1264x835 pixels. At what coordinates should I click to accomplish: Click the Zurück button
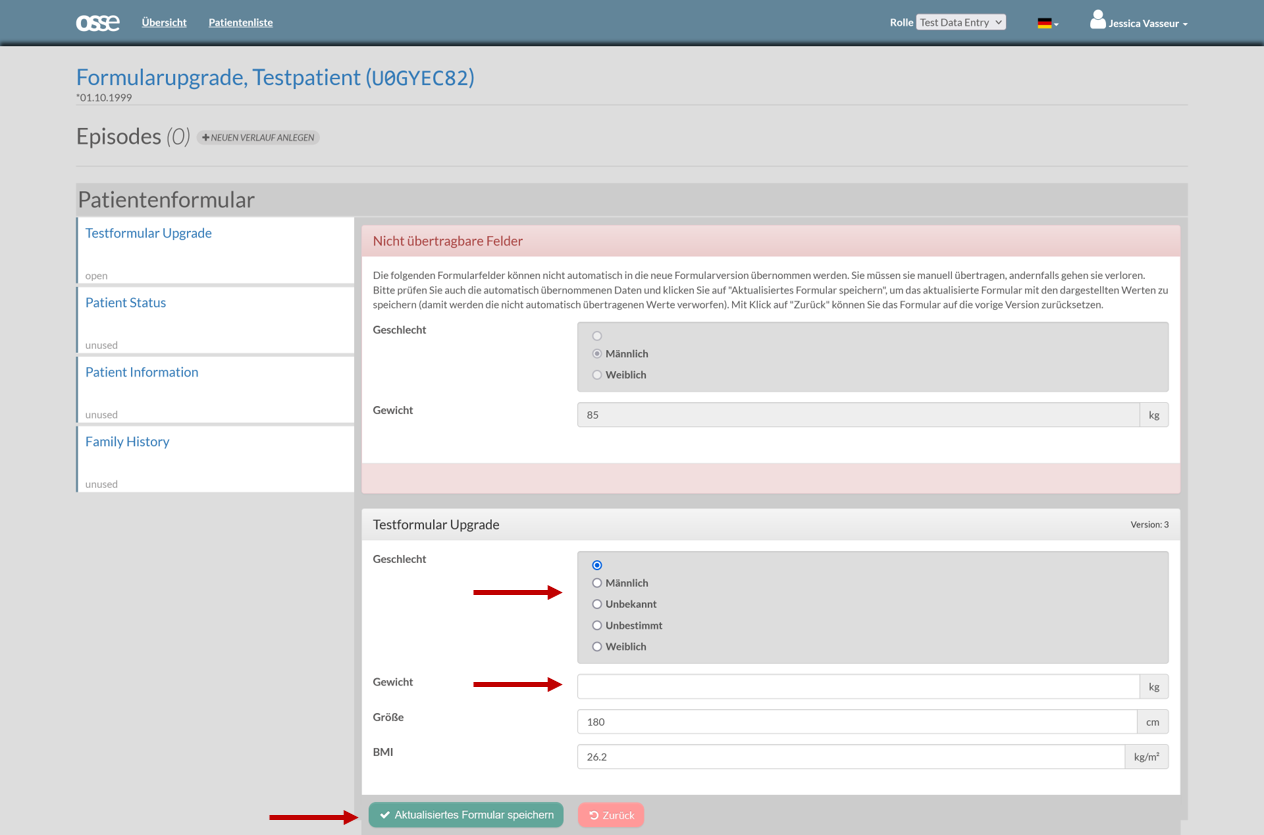point(611,815)
